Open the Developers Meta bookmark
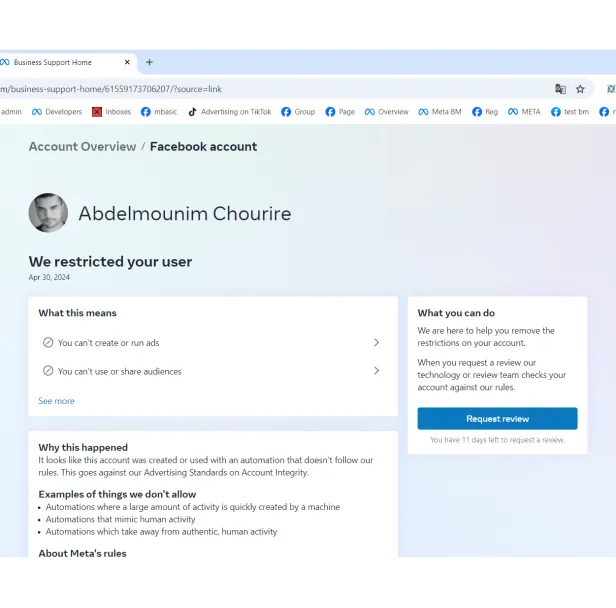Viewport: 616px width, 608px height. pyautogui.click(x=57, y=112)
